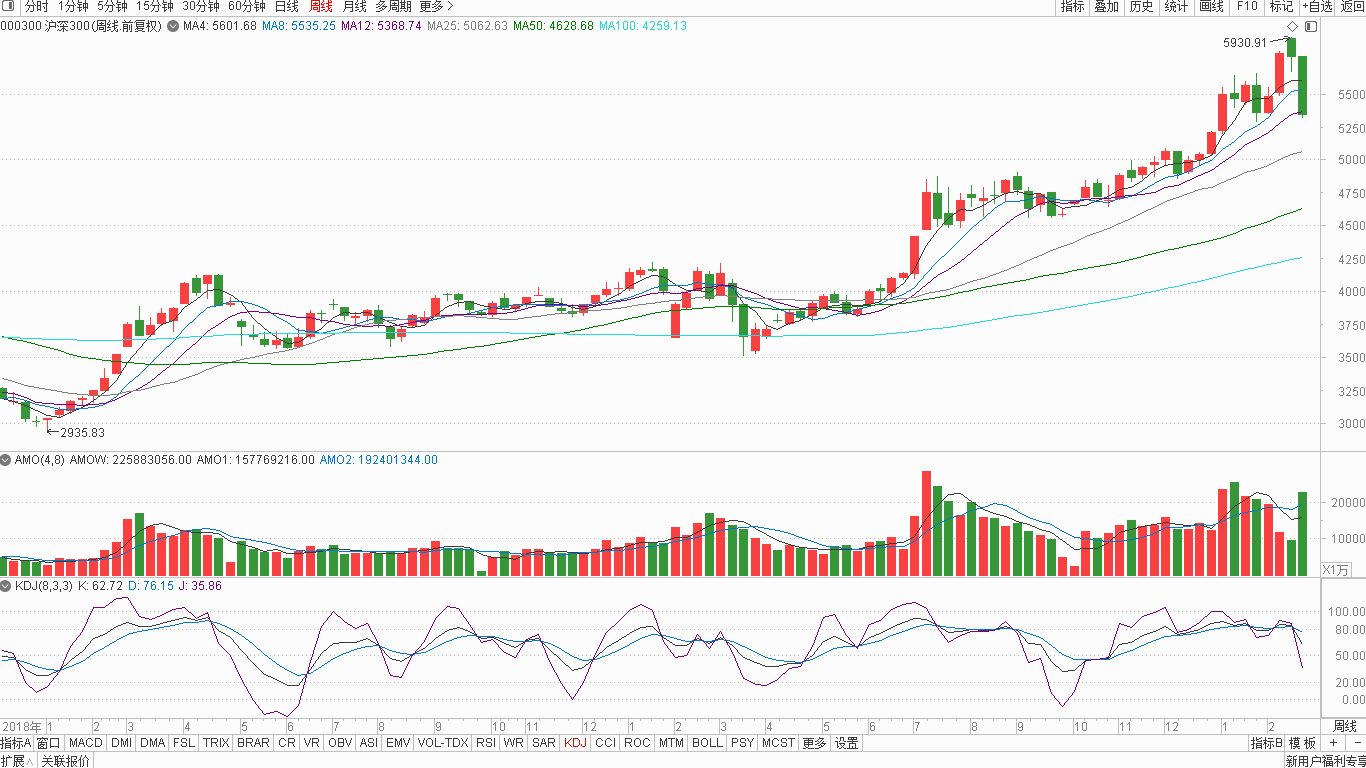Image resolution: width=1366 pixels, height=768 pixels.
Task: Open the 关联报价 related quotes tab
Action: tap(66, 761)
